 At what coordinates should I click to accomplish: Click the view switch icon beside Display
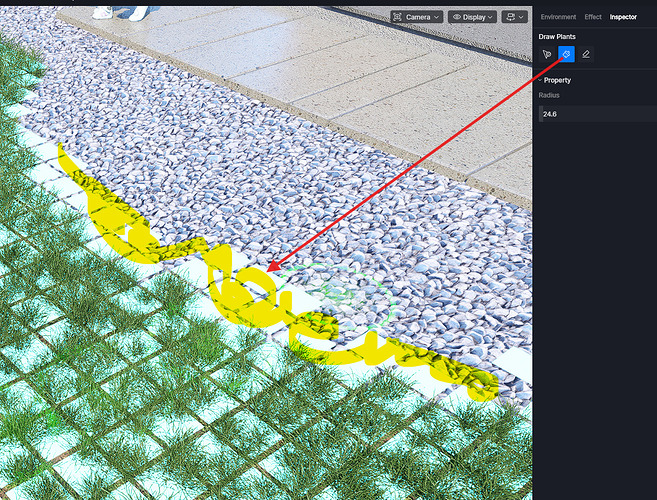[x=511, y=17]
